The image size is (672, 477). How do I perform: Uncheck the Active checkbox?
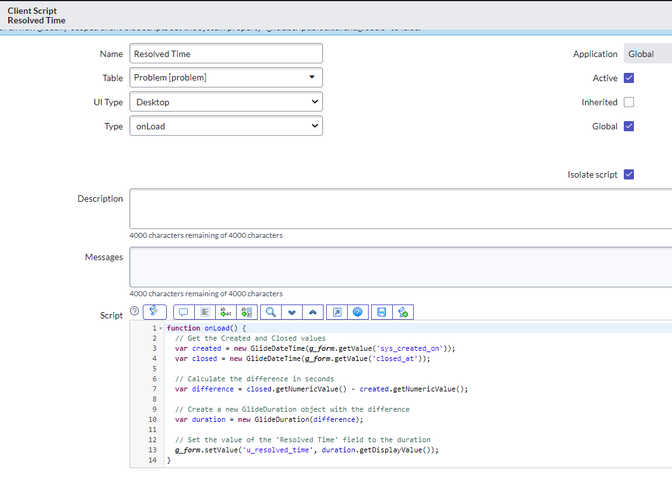[x=629, y=78]
